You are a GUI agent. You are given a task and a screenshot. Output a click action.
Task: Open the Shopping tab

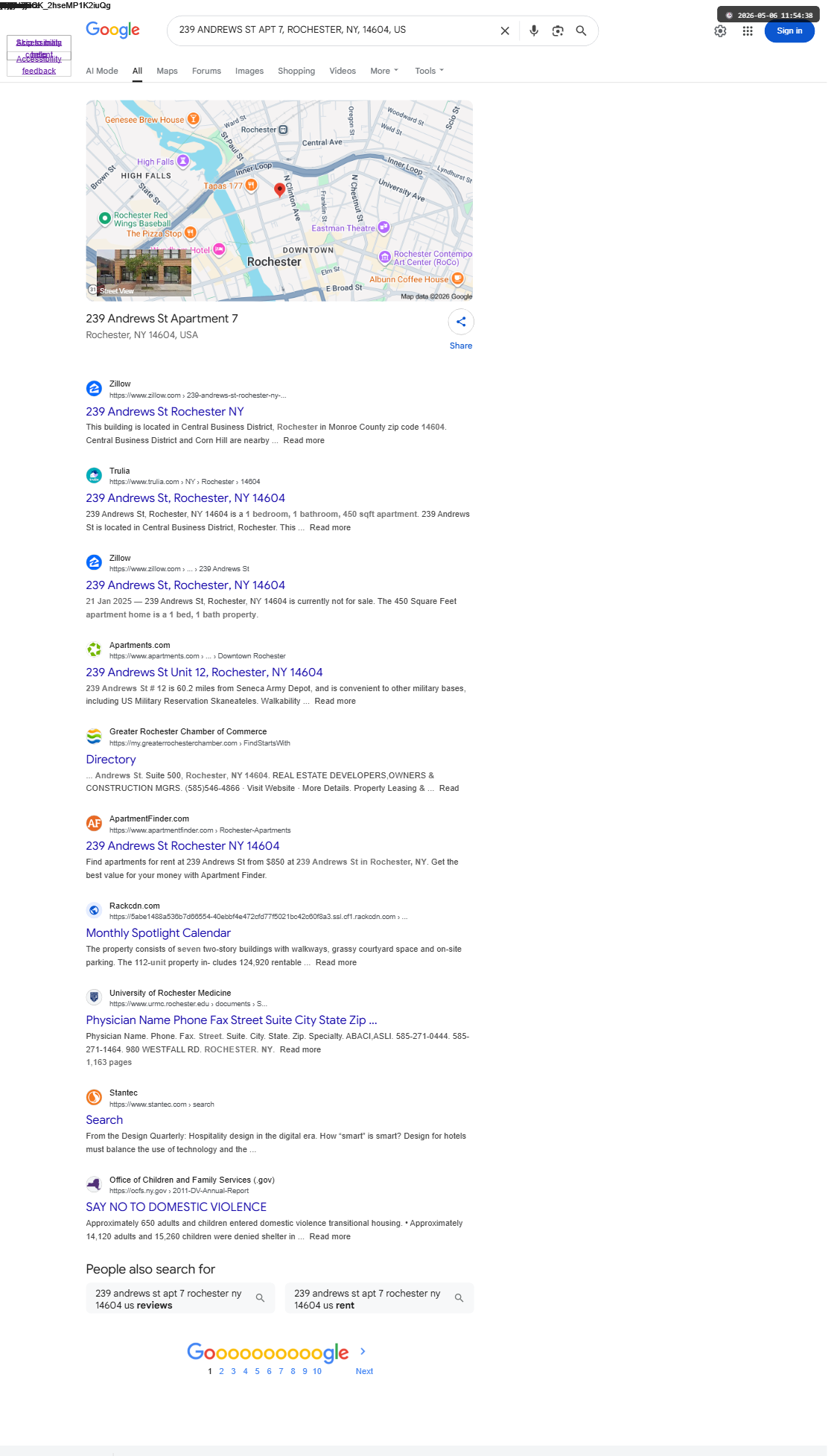click(x=296, y=71)
